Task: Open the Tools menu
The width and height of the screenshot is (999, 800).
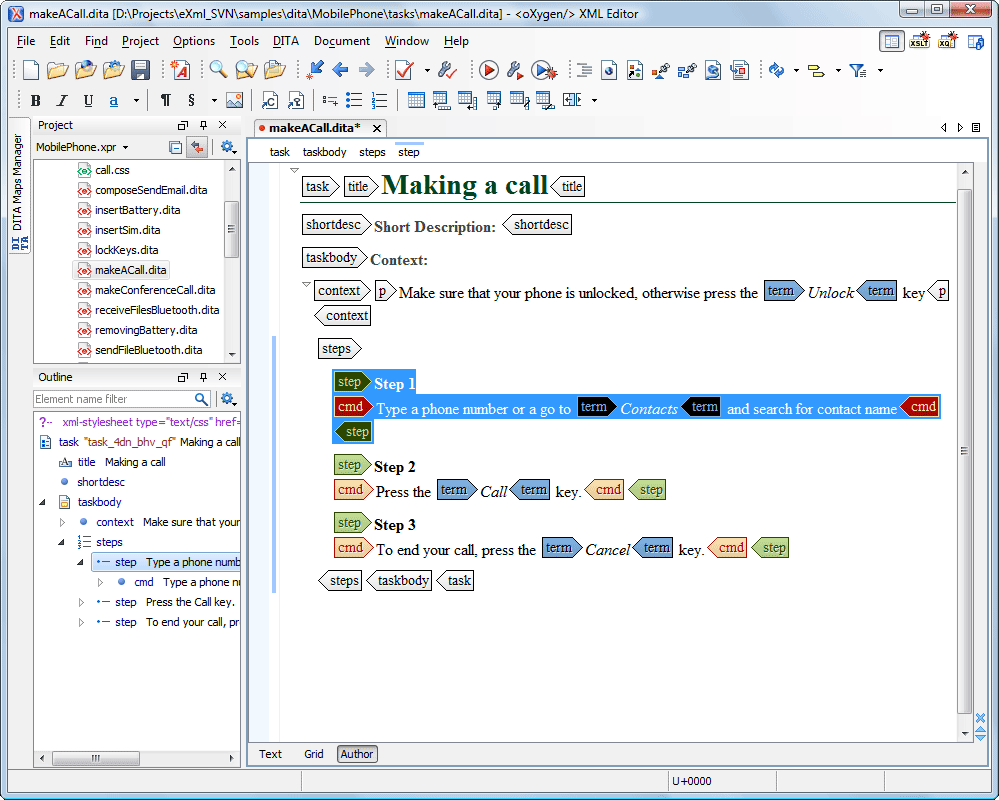Action: 244,41
